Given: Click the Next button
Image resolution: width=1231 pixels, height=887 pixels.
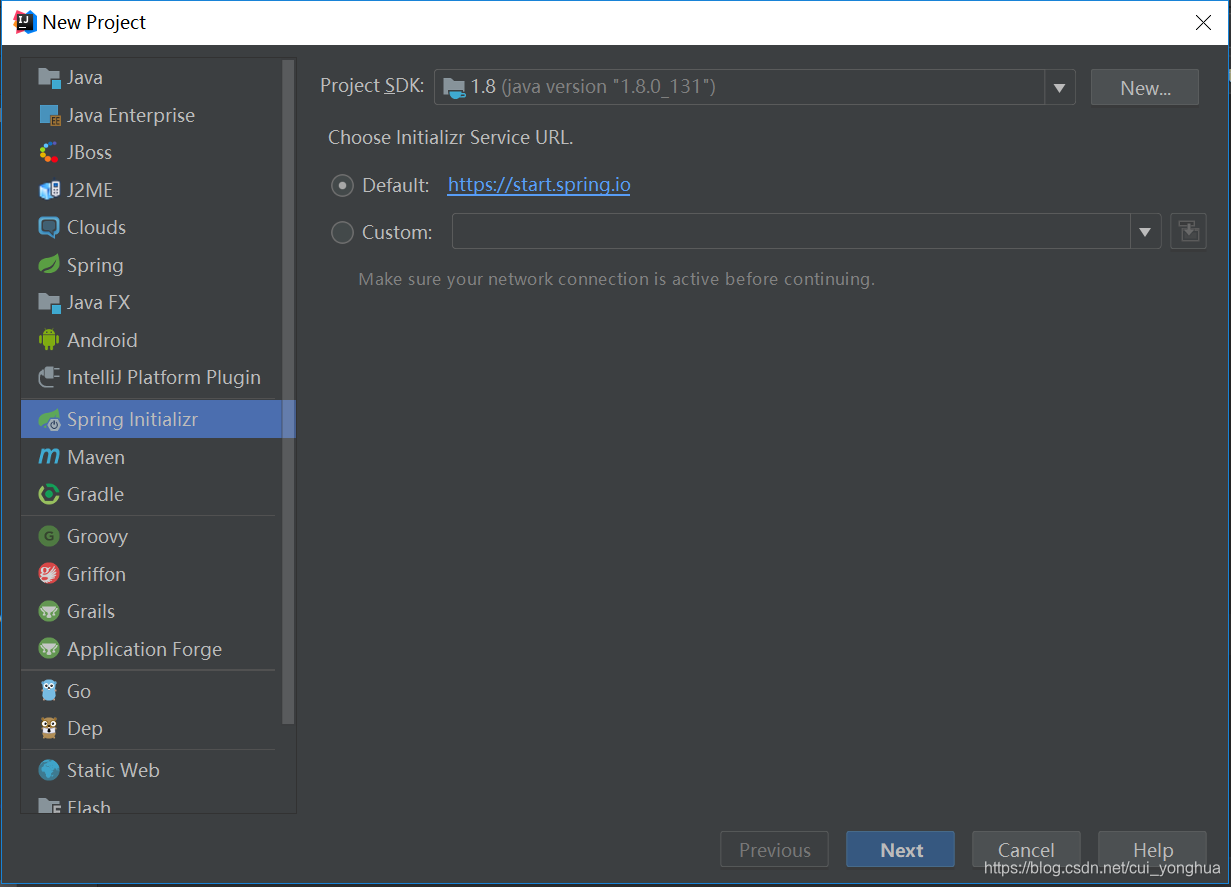Looking at the screenshot, I should click(x=900, y=850).
